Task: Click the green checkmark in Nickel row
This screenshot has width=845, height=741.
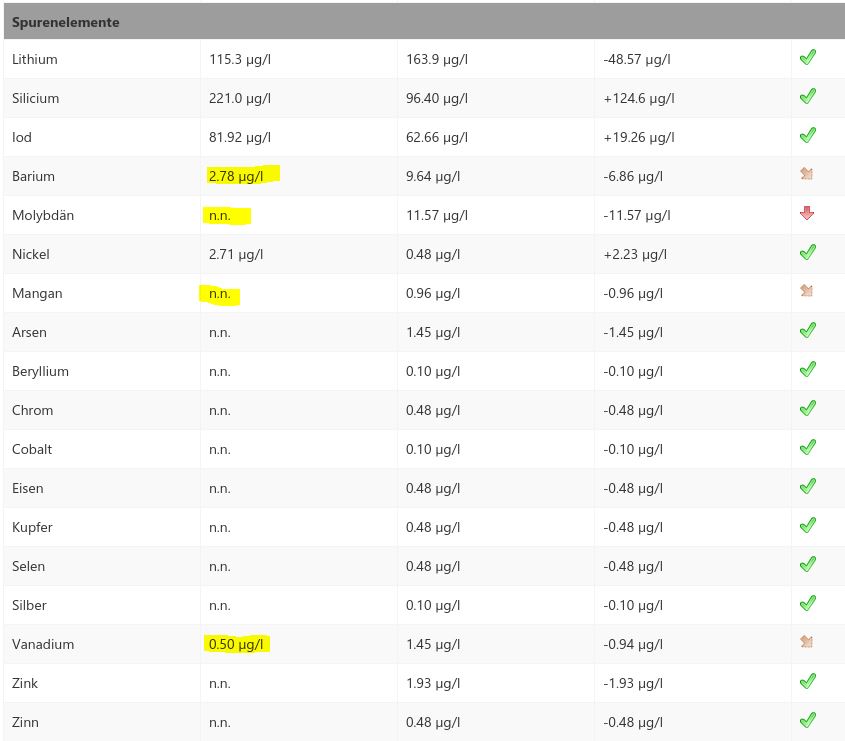Action: click(807, 253)
